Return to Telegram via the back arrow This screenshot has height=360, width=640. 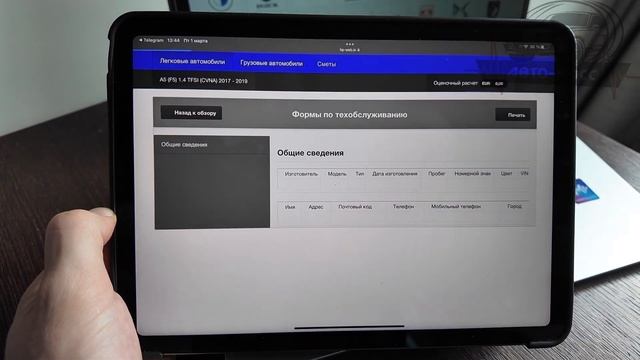151,40
